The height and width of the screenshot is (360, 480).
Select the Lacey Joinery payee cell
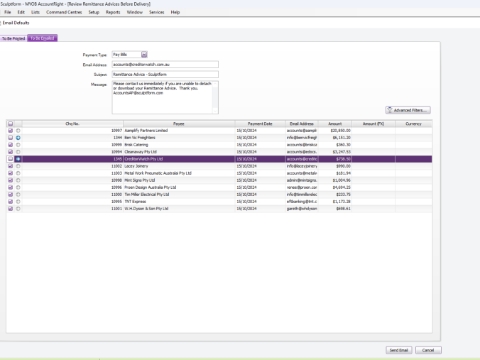(x=179, y=166)
